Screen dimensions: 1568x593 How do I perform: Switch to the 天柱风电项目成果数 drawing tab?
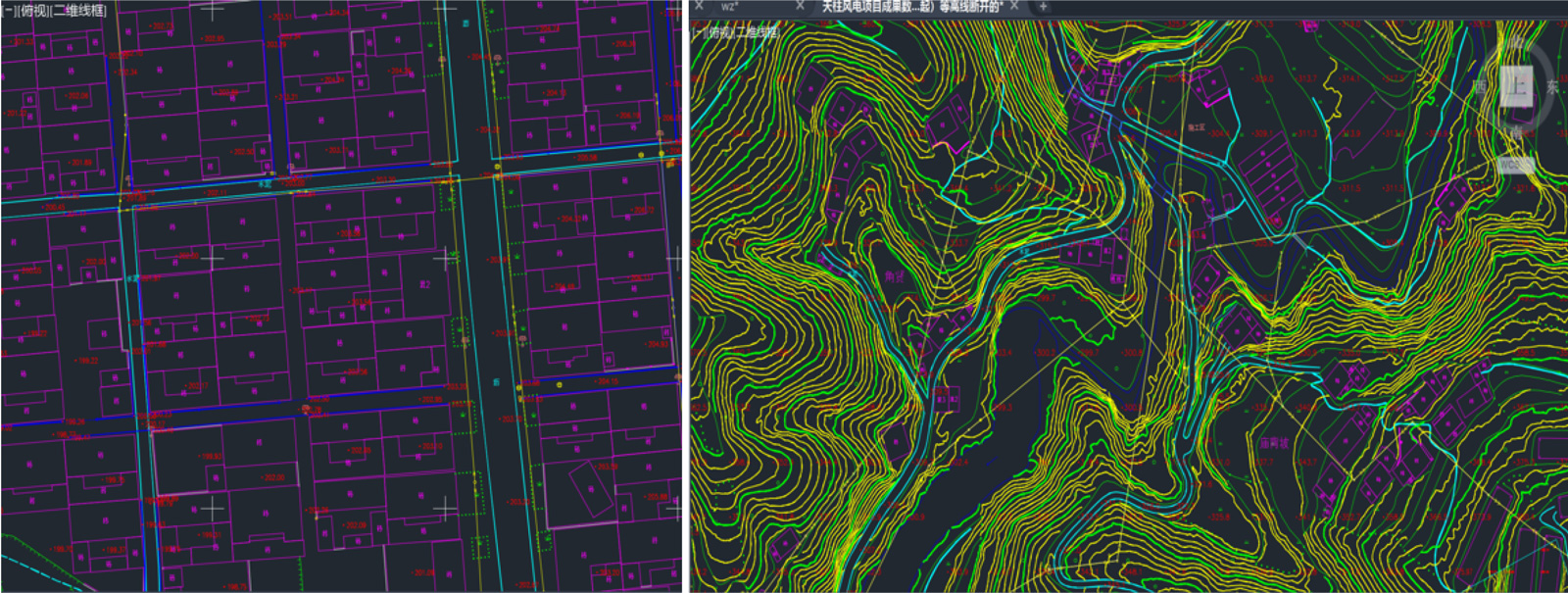[909, 6]
